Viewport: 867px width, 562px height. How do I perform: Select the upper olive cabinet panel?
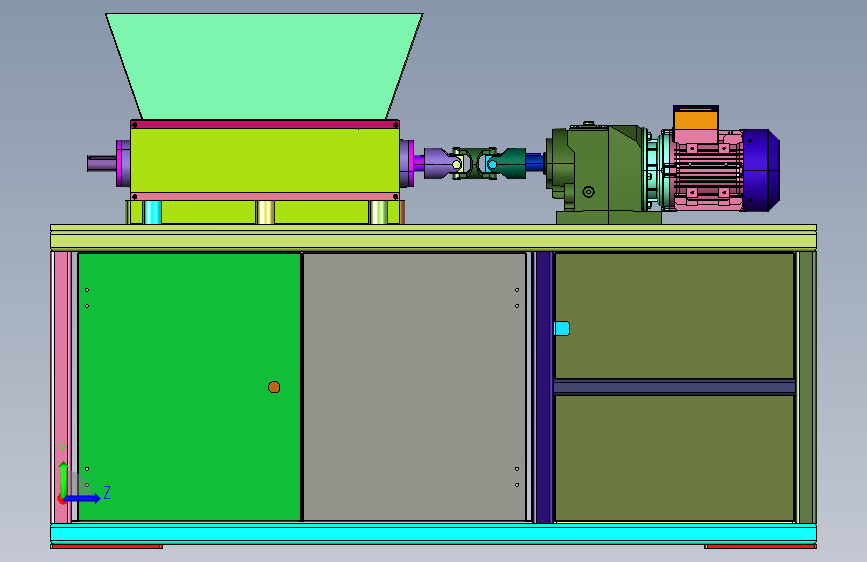click(x=675, y=316)
